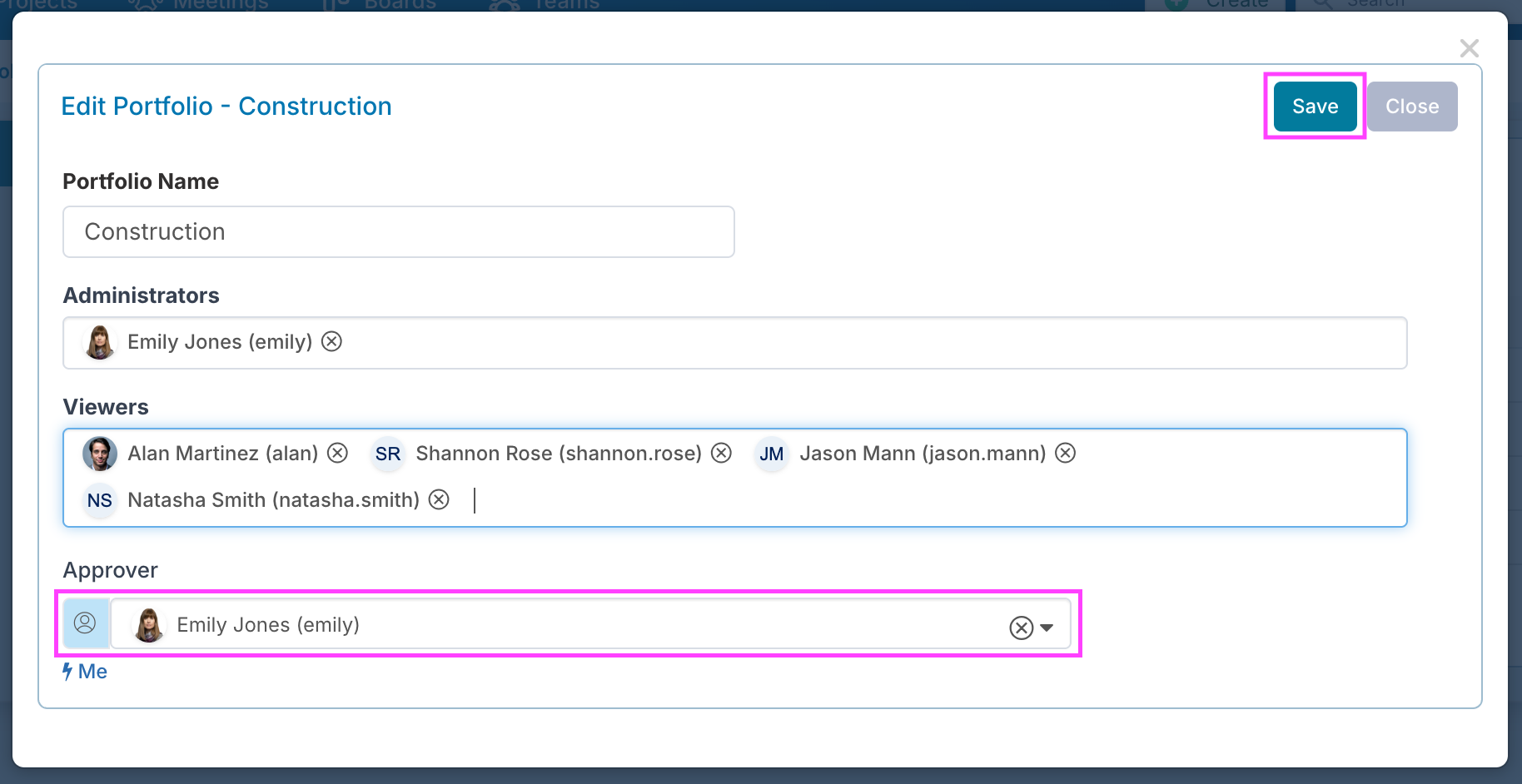Click Alan Martinez's avatar photo in Viewers
Image resolution: width=1522 pixels, height=784 pixels.
100,454
